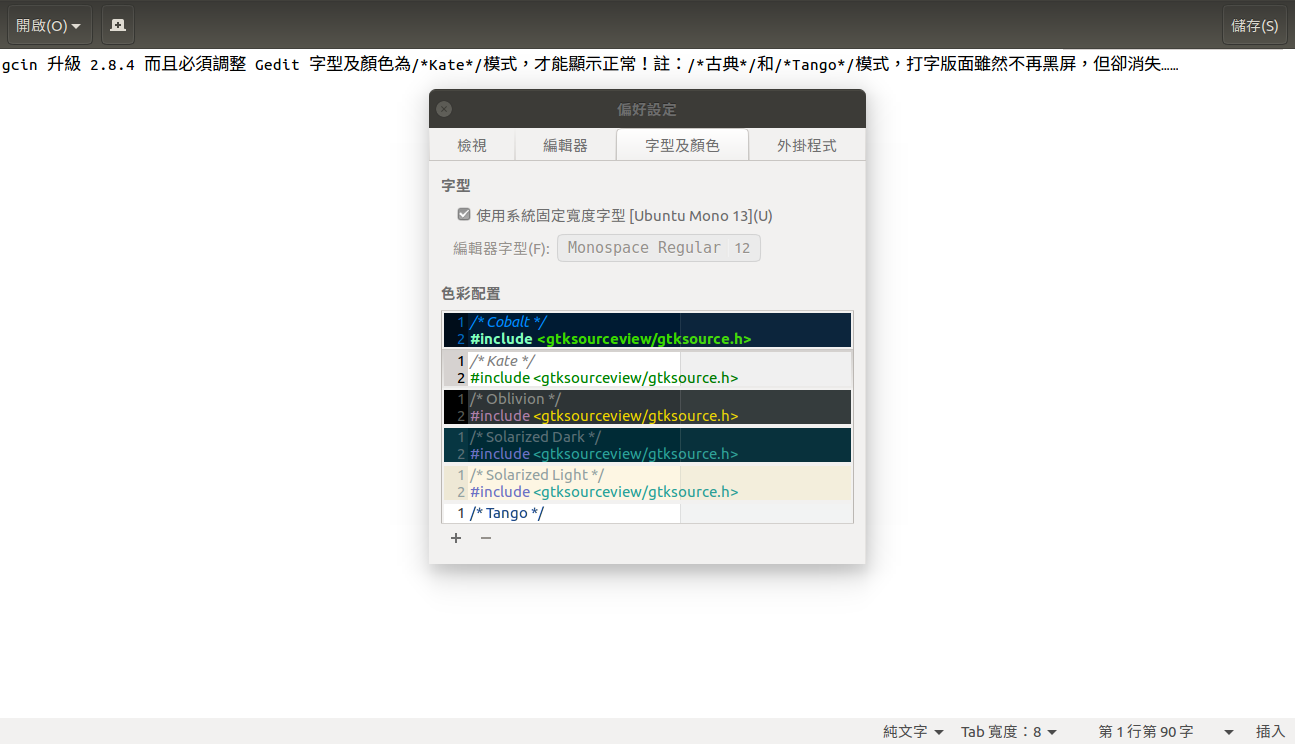Pick the Oblivion color scheme

click(647, 407)
